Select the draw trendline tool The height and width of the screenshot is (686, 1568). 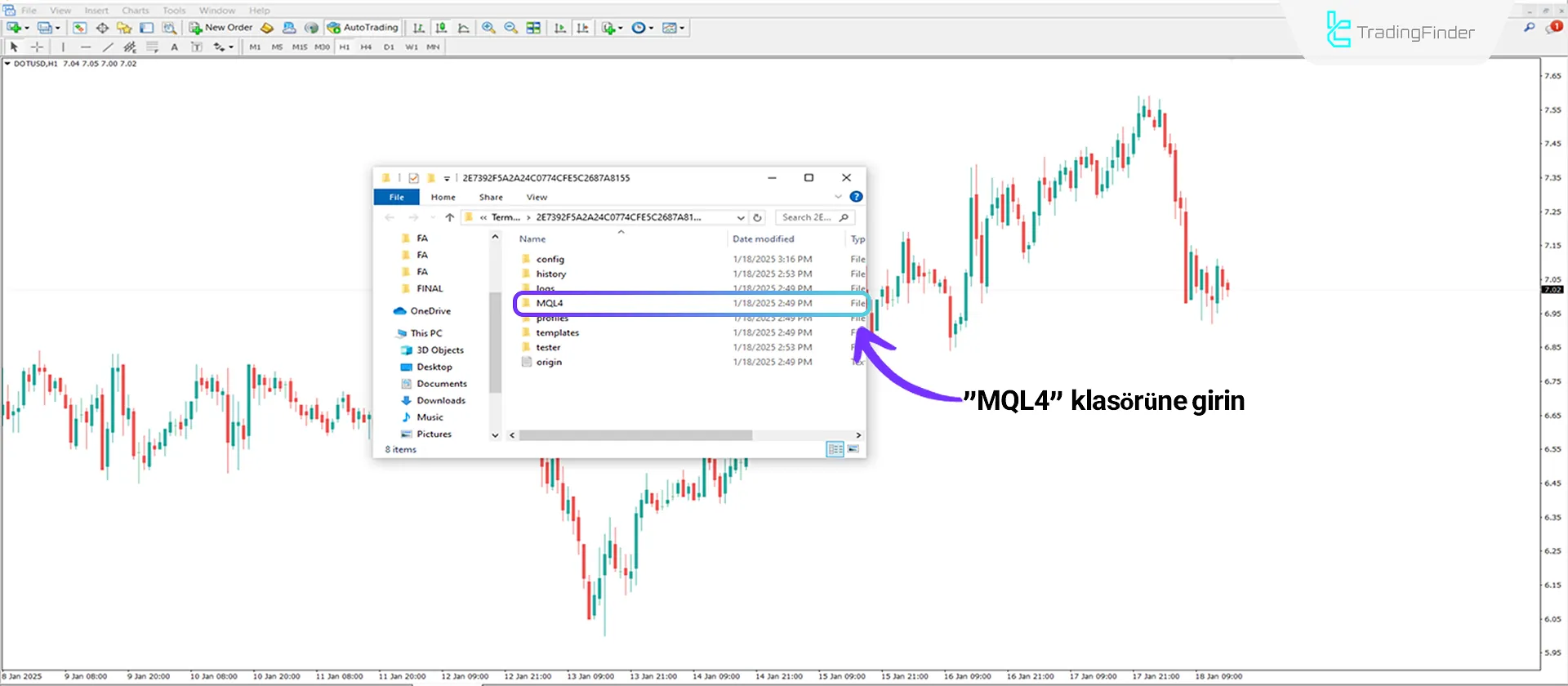pos(107,47)
